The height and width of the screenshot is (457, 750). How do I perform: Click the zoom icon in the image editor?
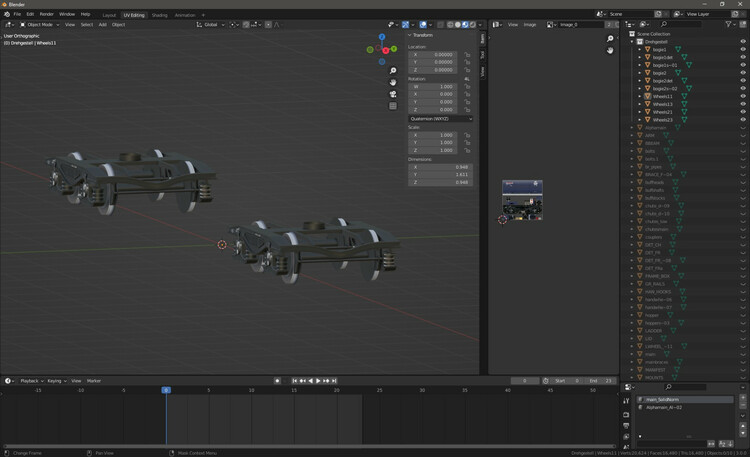[610, 39]
